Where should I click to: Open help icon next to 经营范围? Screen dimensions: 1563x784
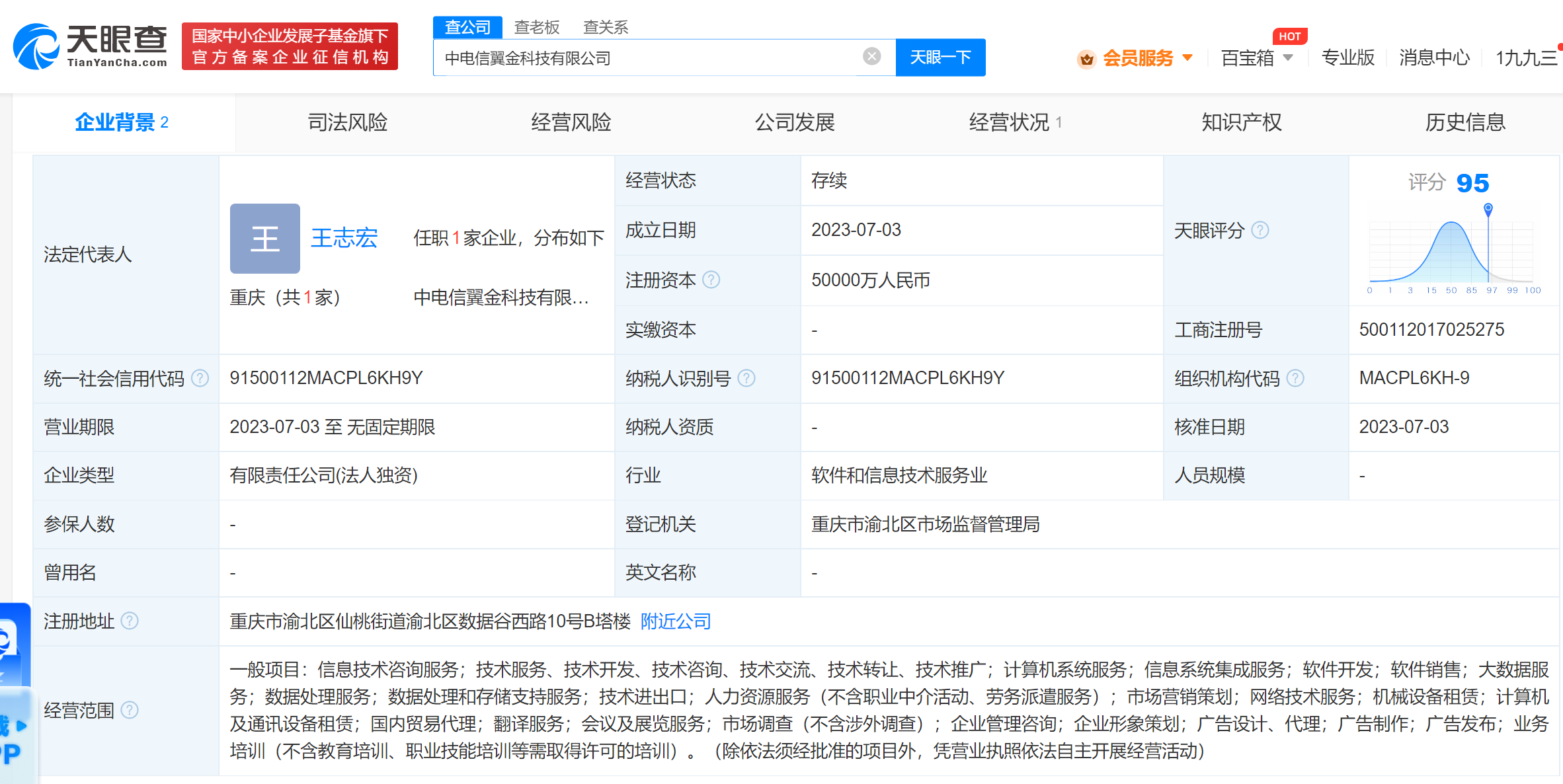pyautogui.click(x=130, y=710)
